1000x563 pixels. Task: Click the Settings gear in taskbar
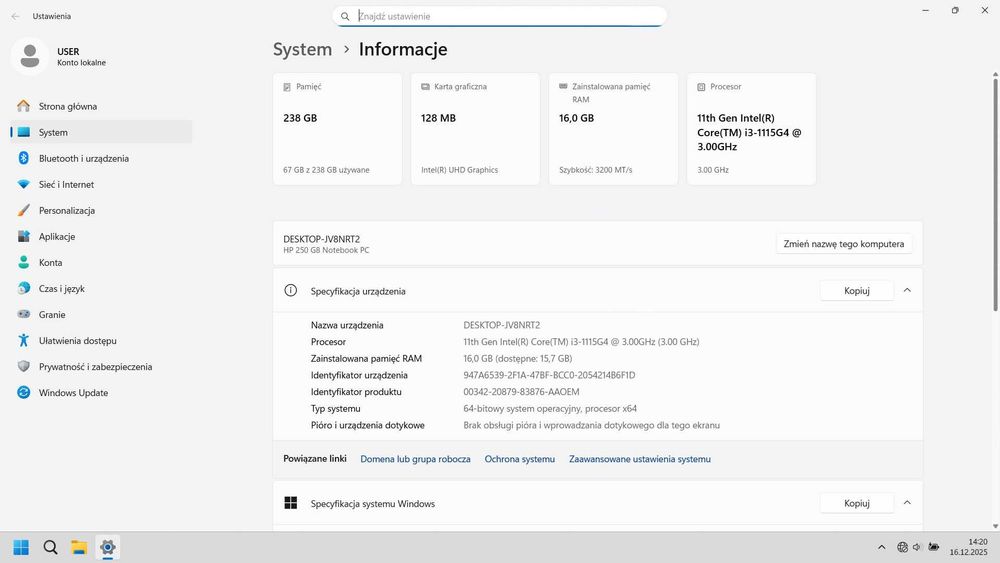108,547
